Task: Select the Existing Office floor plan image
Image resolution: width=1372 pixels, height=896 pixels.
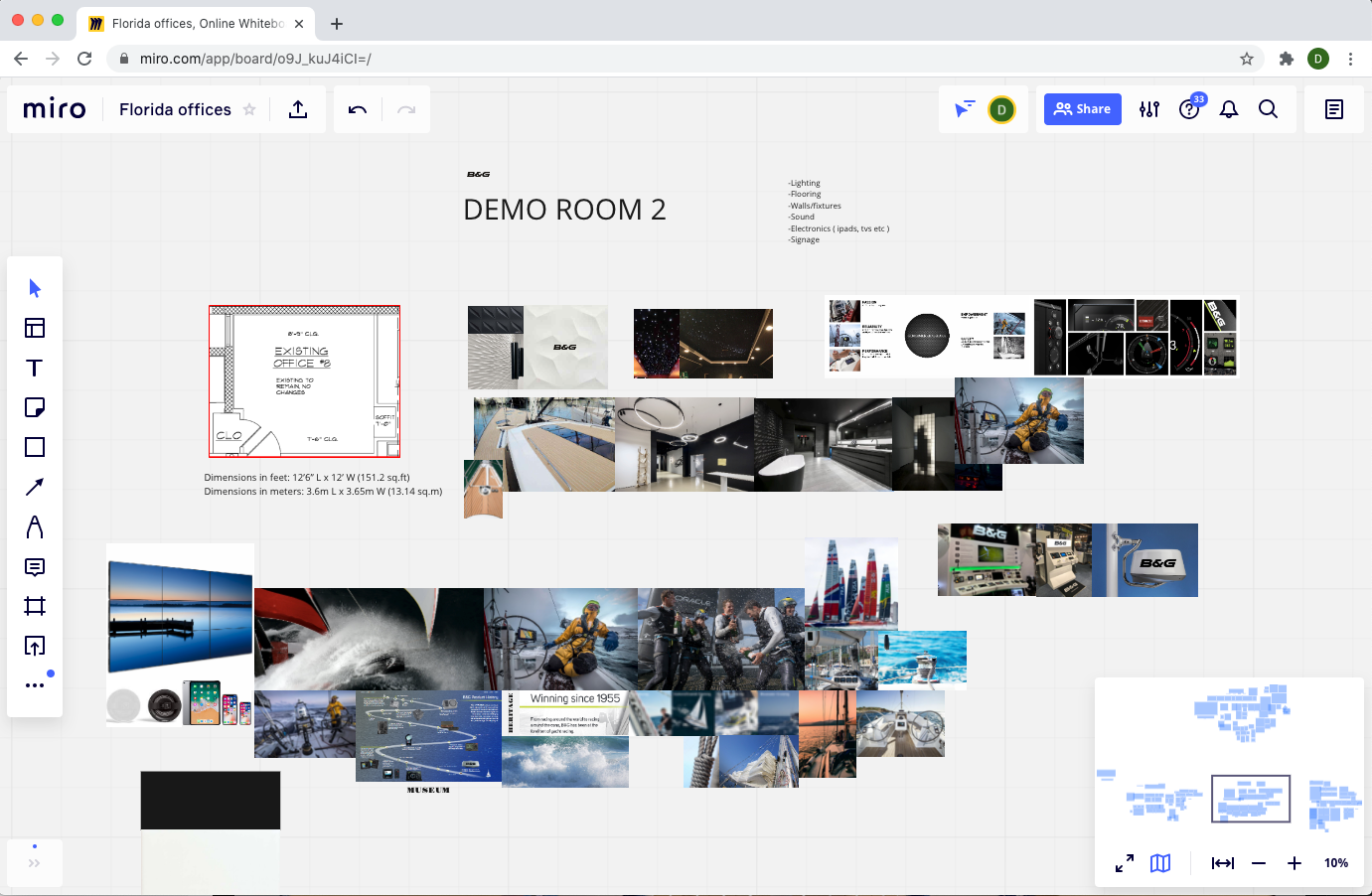Action: 304,381
